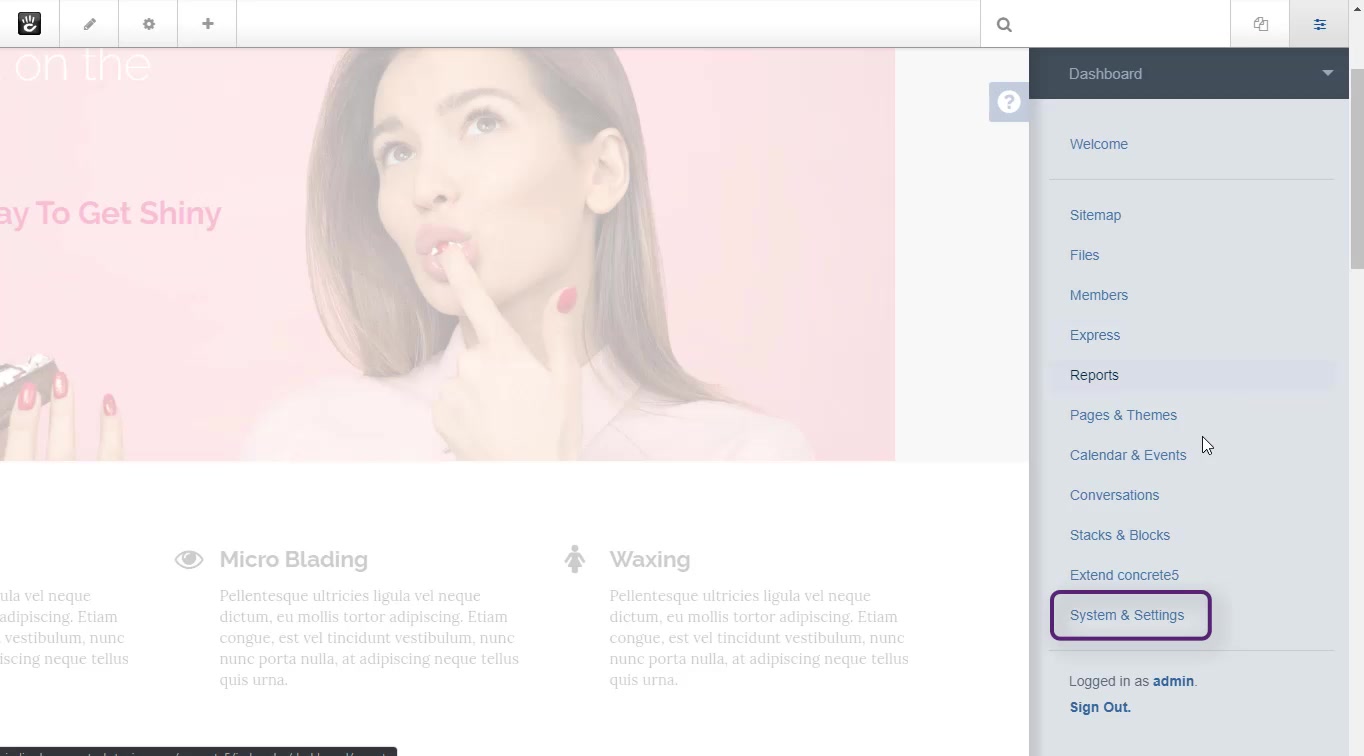Select the Reports menu item
Image resolution: width=1364 pixels, height=756 pixels.
tap(1094, 375)
